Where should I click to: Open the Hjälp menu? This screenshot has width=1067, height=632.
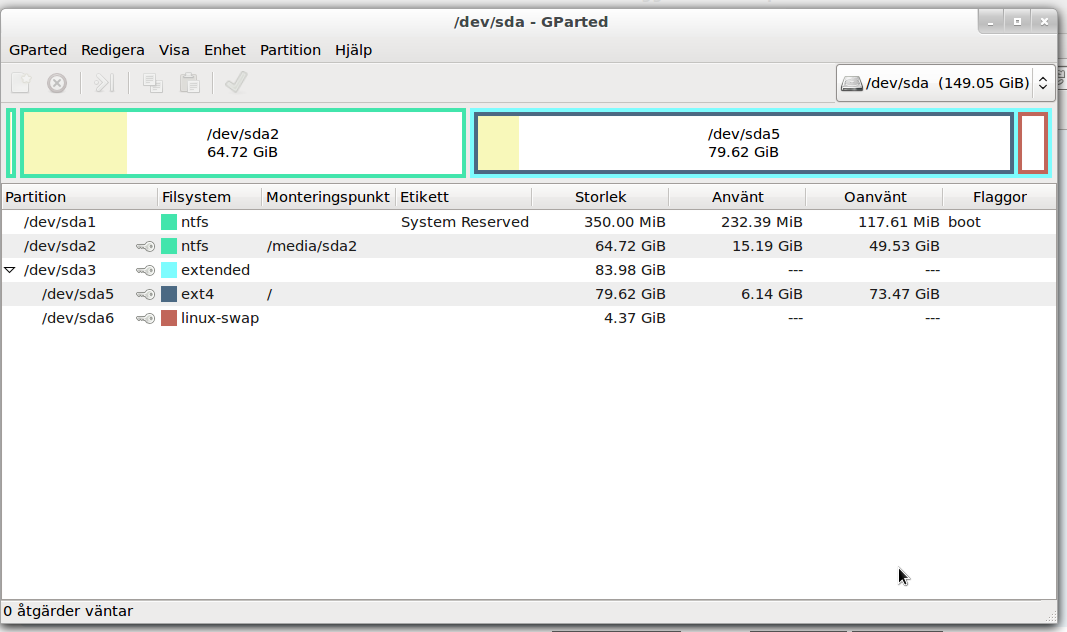point(353,50)
